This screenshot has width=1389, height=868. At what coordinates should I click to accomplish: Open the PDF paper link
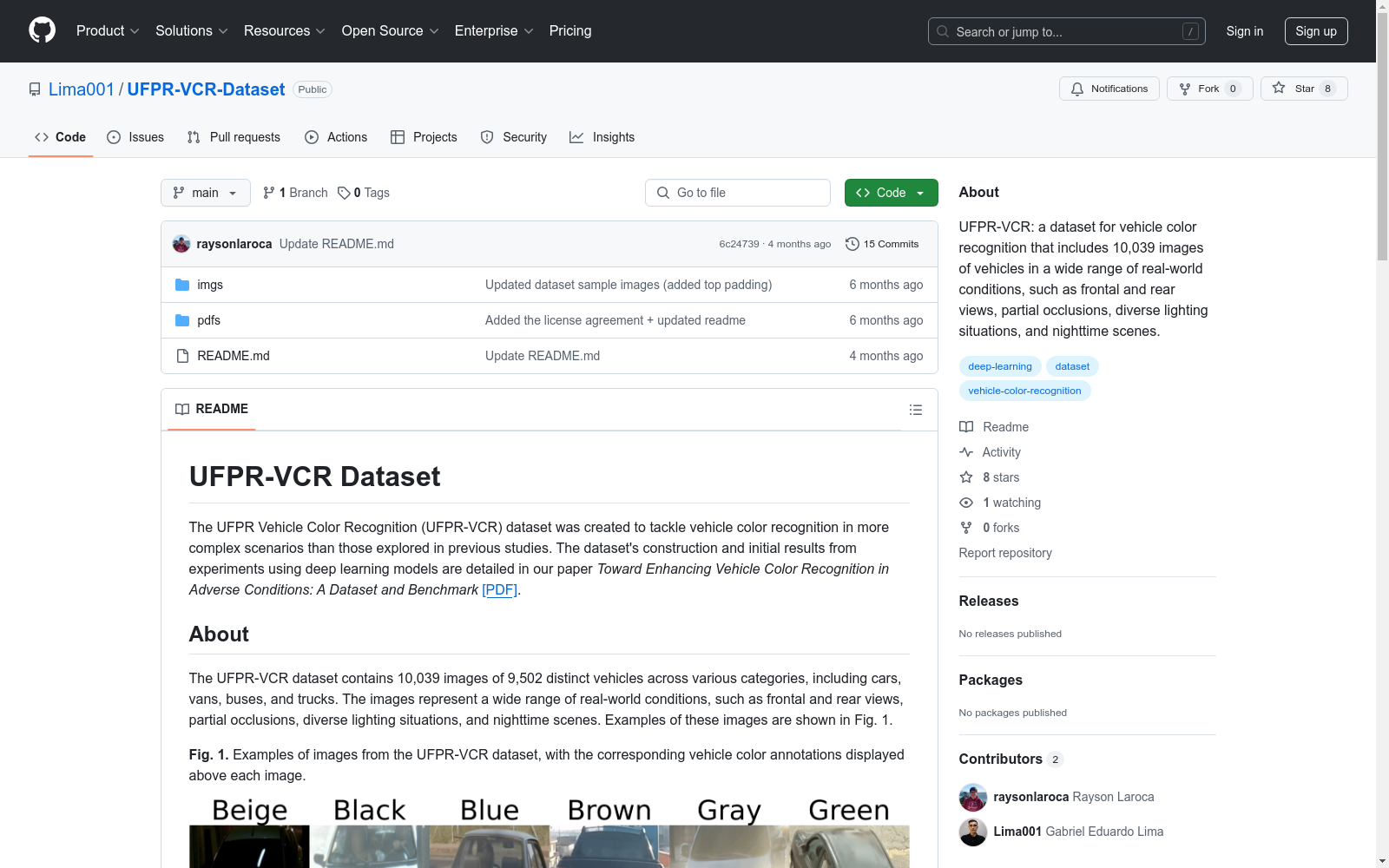coord(500,590)
